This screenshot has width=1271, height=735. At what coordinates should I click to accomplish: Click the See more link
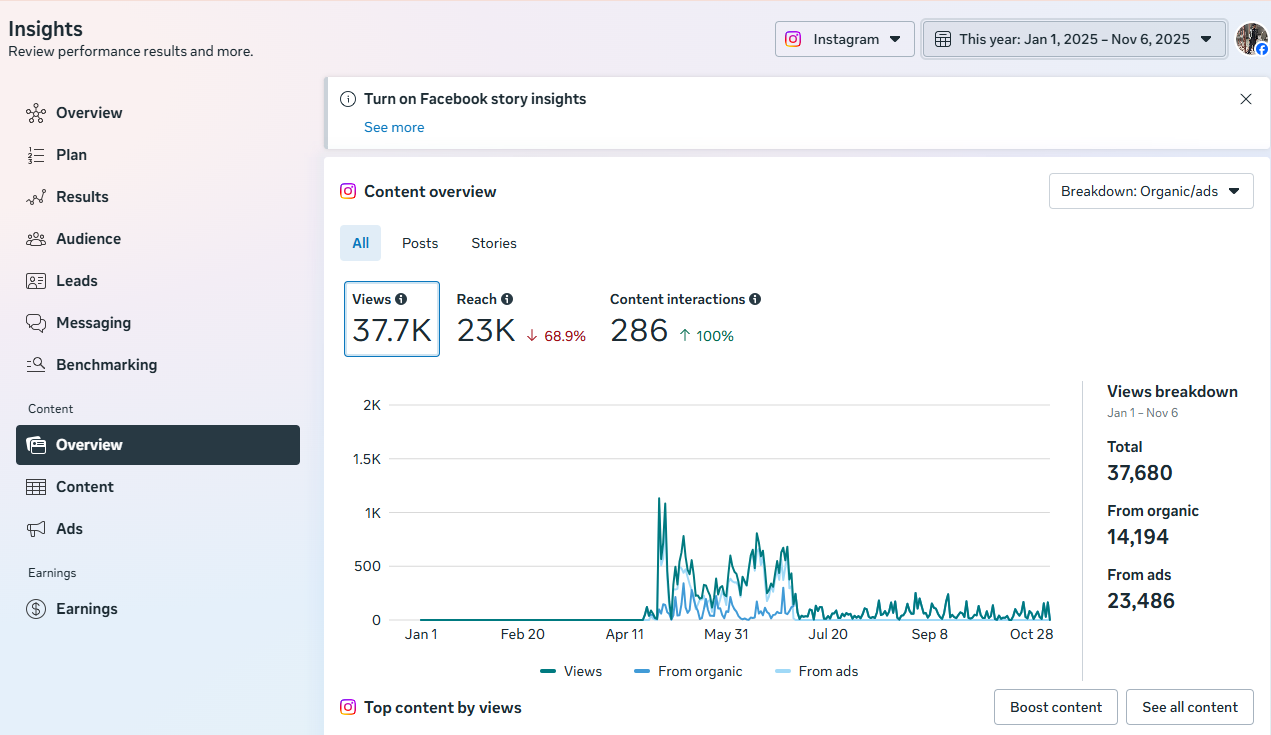[x=394, y=127]
